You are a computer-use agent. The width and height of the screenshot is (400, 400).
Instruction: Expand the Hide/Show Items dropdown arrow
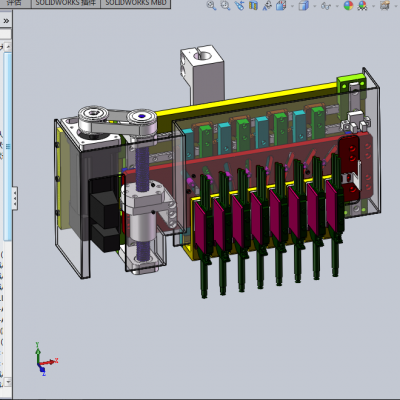point(337,6)
